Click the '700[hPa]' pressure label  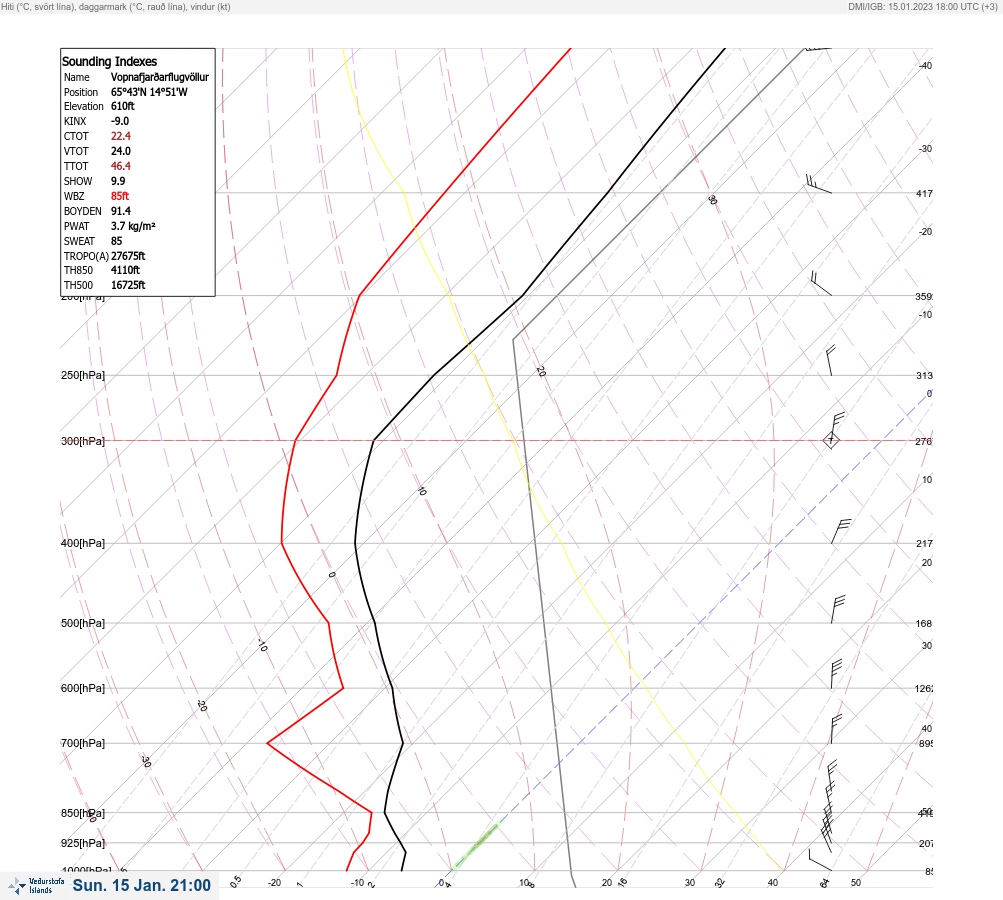[x=83, y=743]
